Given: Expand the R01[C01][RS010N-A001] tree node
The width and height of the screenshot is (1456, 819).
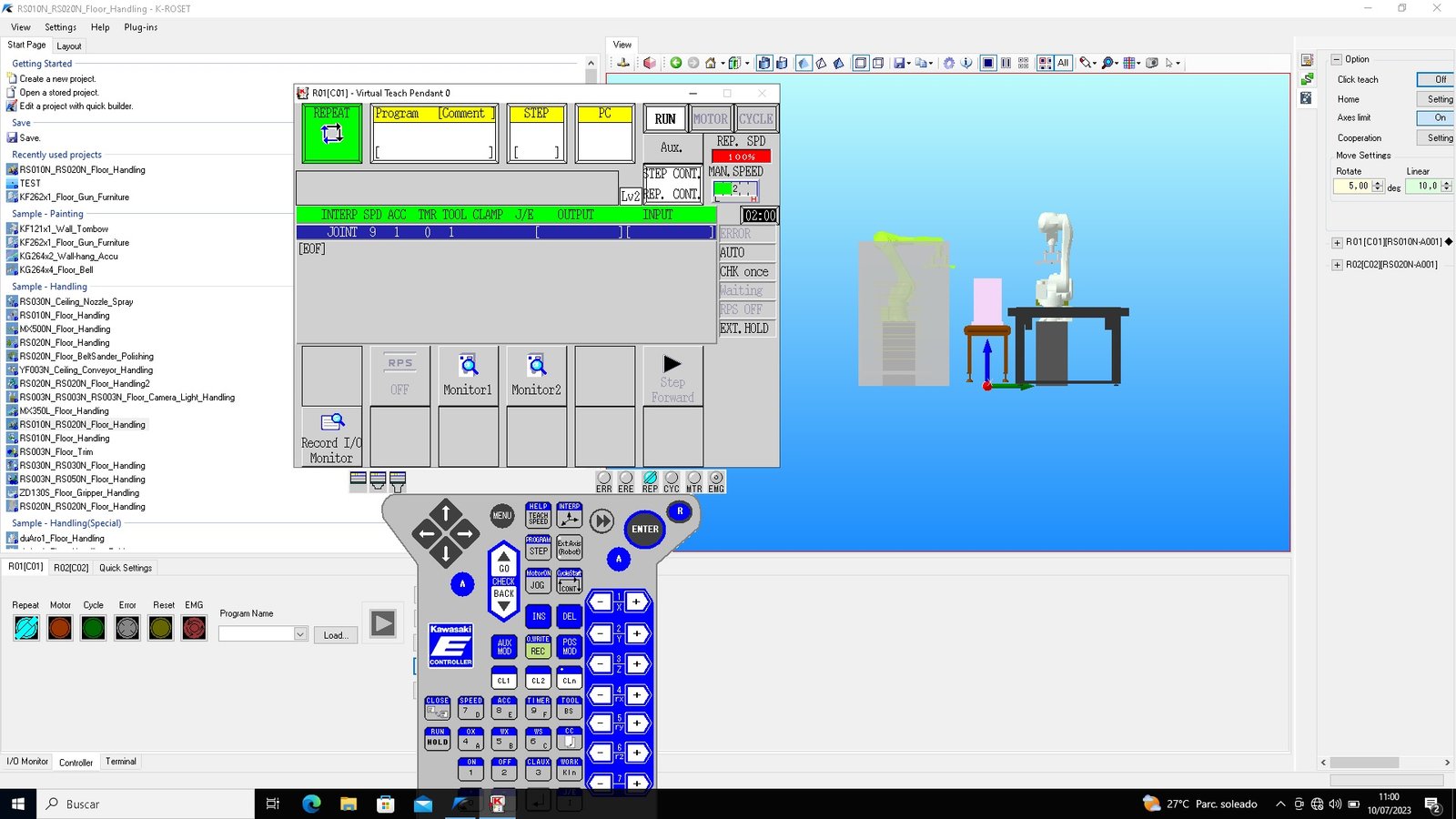Looking at the screenshot, I should click(x=1337, y=242).
